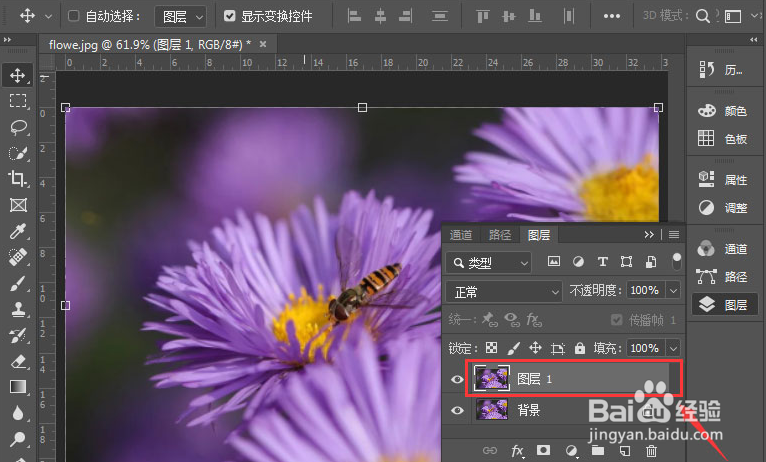Open 填充 slider dropdown arrow
This screenshot has height=462, width=766.
674,348
